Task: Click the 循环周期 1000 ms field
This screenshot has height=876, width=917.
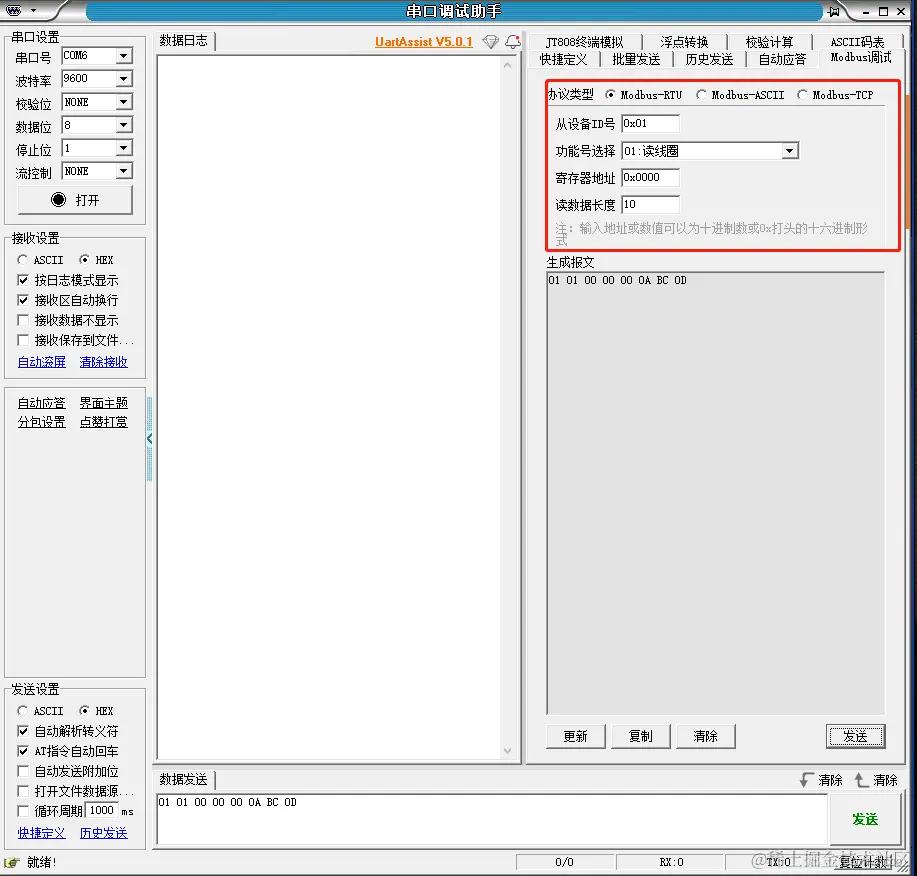Action: point(101,810)
